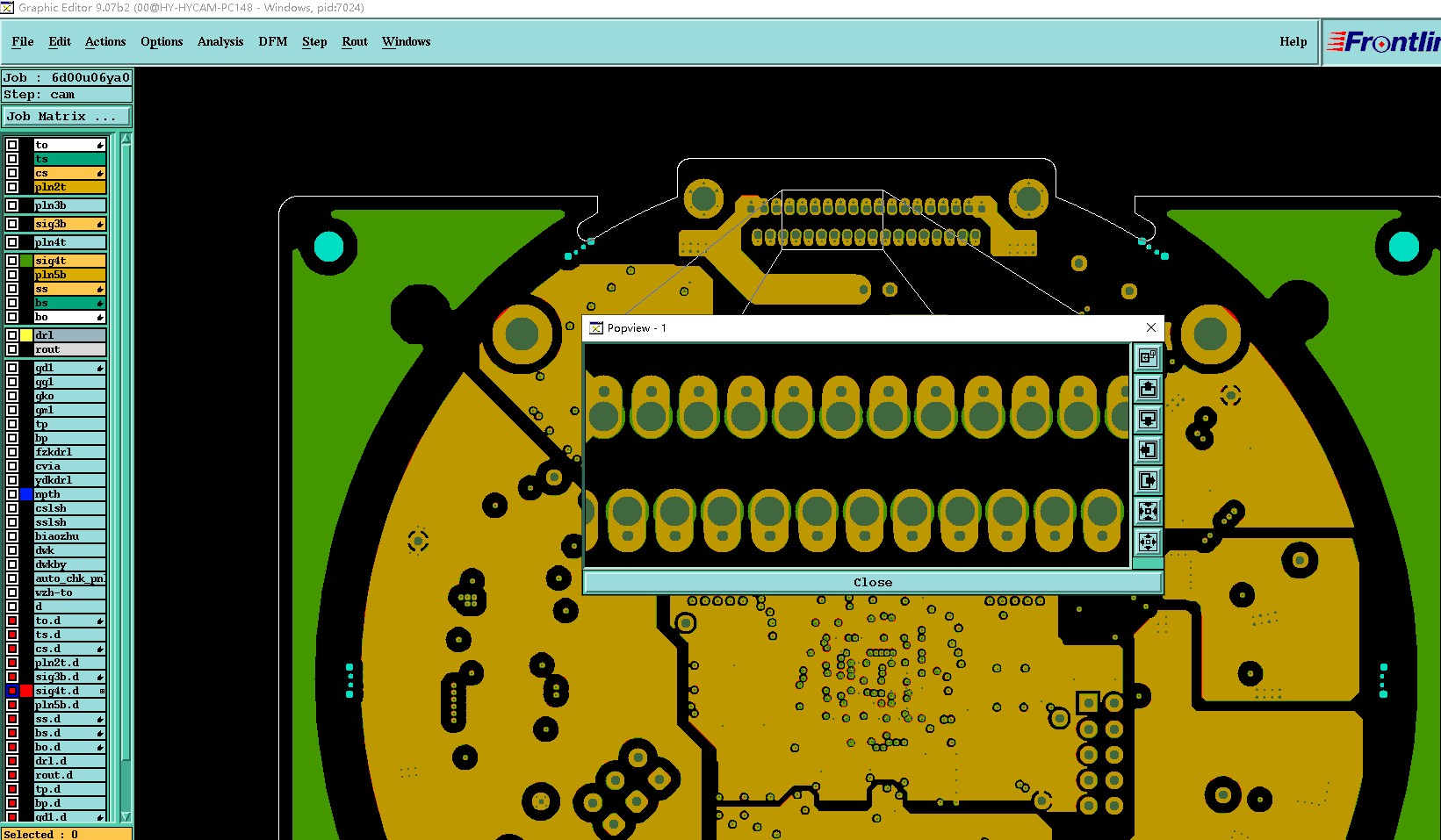Viewport: 1441px width, 840px height.
Task: Click the green color swatch of sig4t
Action: (x=26, y=261)
